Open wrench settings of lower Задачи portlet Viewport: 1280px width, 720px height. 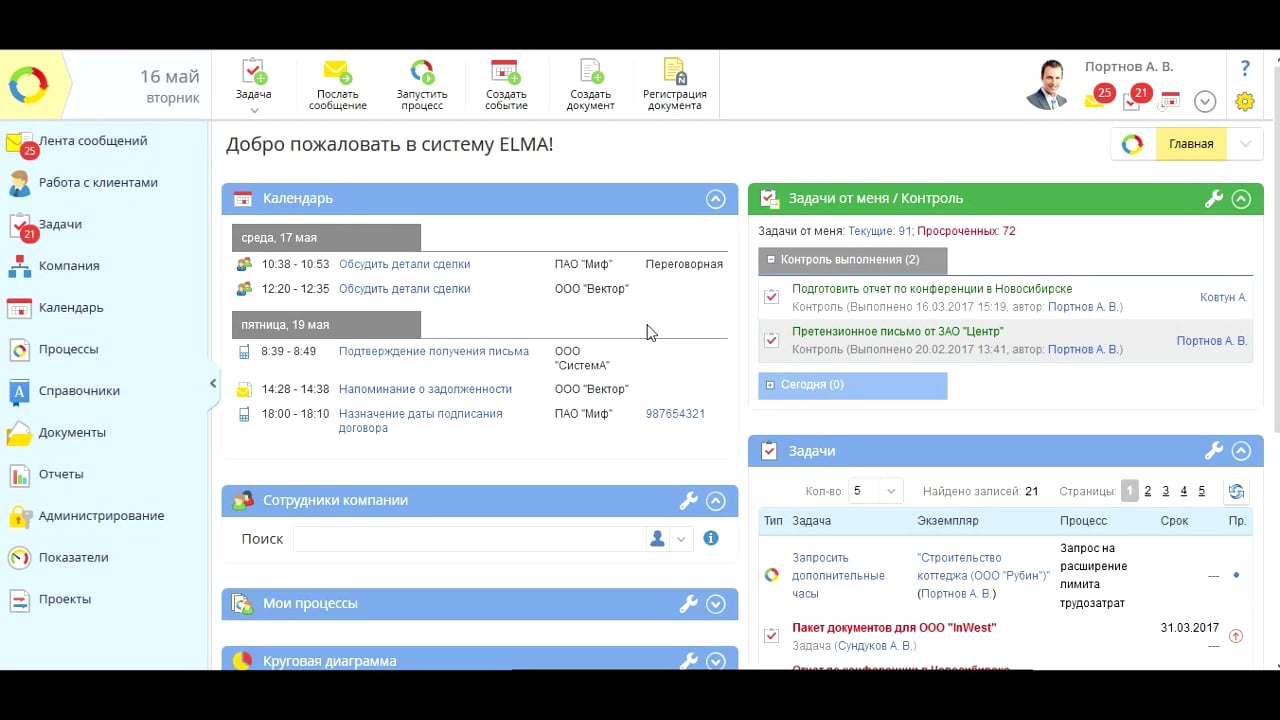pyautogui.click(x=1213, y=451)
